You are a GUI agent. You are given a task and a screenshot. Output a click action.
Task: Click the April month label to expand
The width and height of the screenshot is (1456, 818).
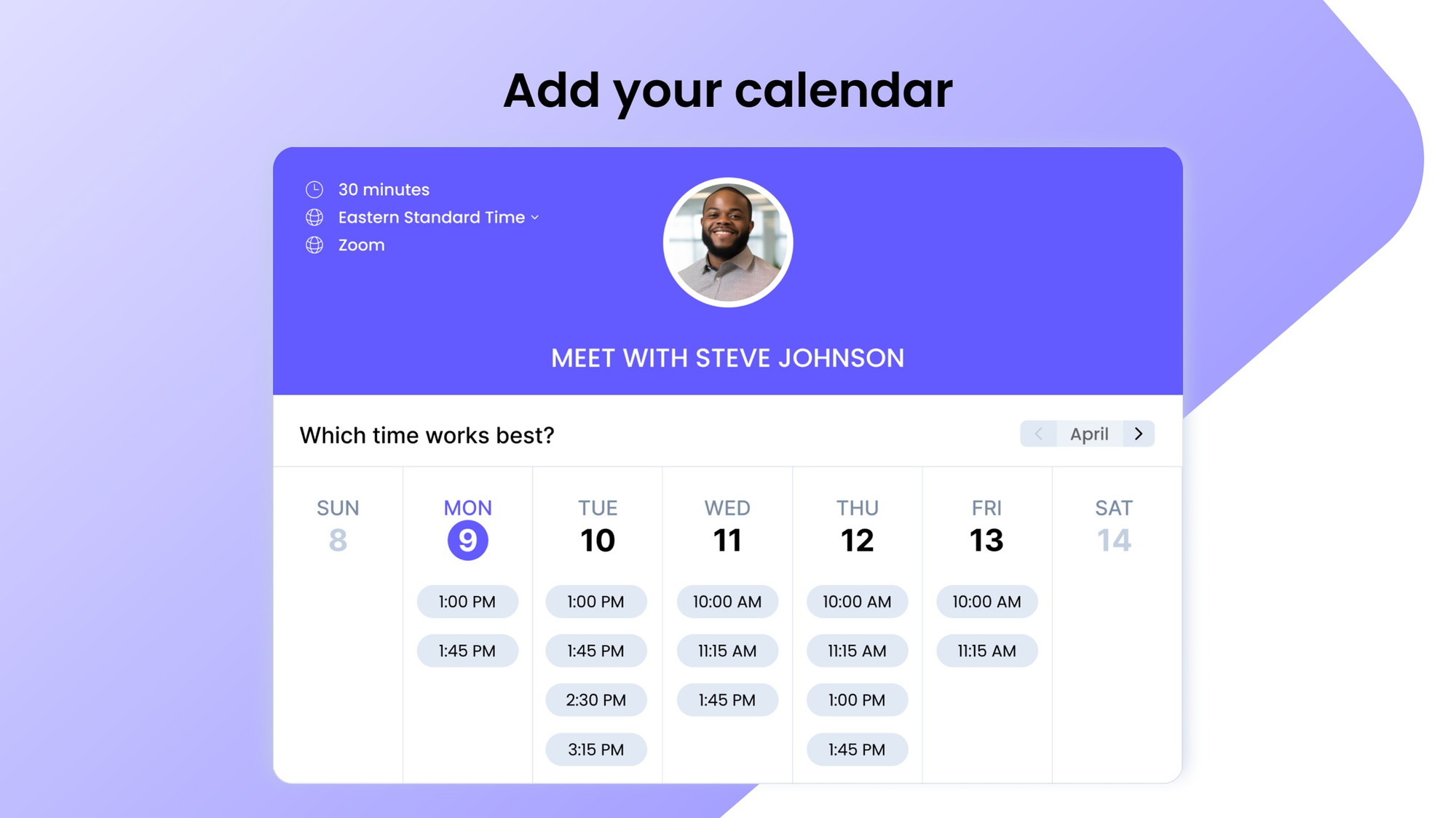point(1088,433)
